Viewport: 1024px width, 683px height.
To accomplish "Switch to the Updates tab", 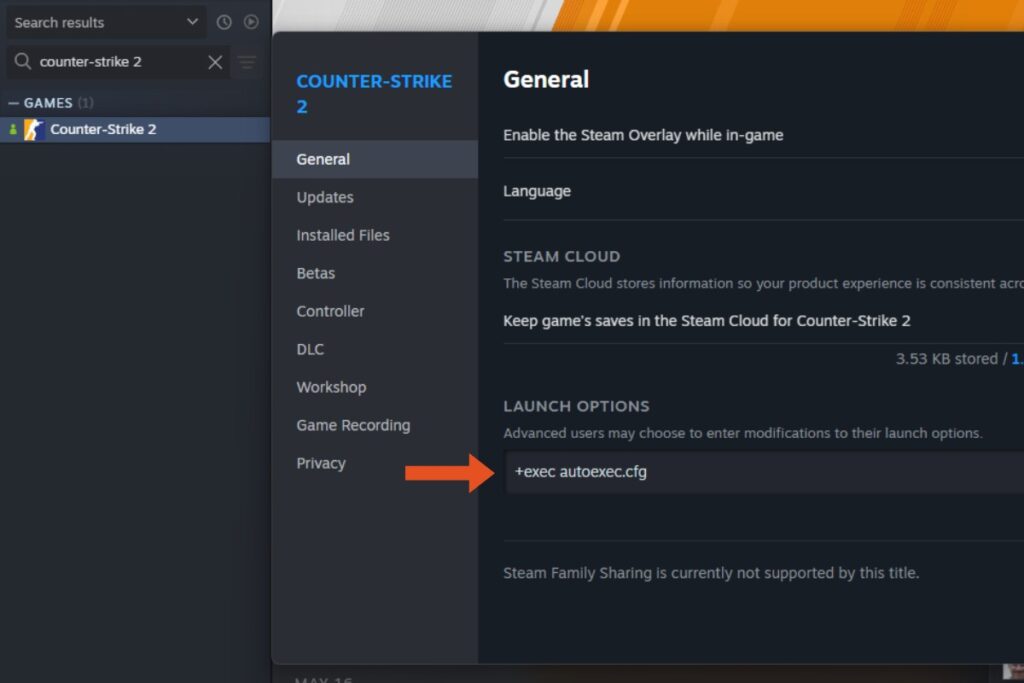I will [324, 197].
